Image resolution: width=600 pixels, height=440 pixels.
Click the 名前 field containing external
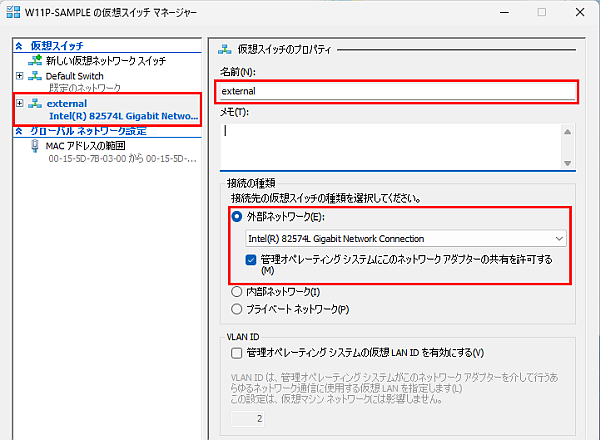pos(397,91)
